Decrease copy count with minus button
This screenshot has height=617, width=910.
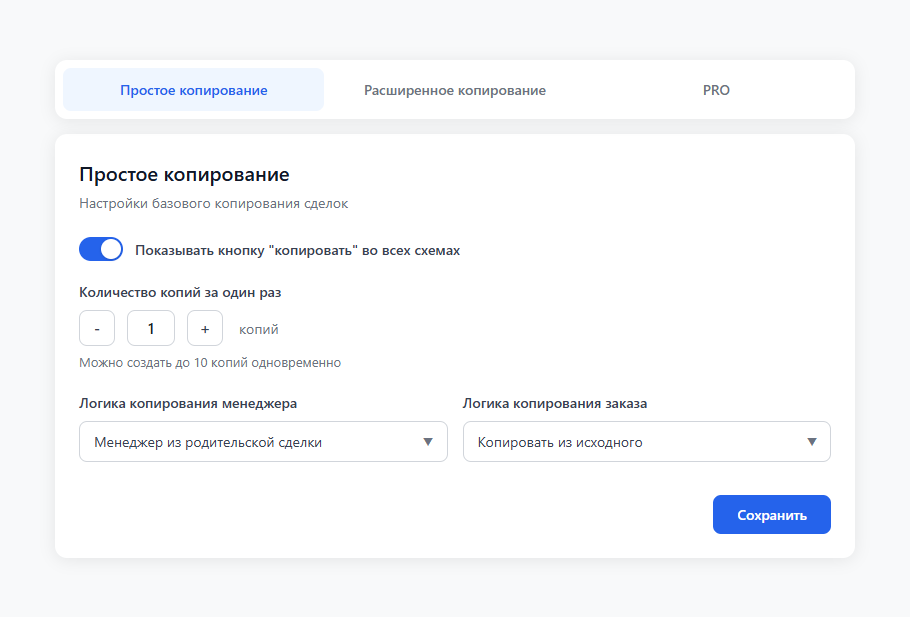pyautogui.click(x=97, y=329)
